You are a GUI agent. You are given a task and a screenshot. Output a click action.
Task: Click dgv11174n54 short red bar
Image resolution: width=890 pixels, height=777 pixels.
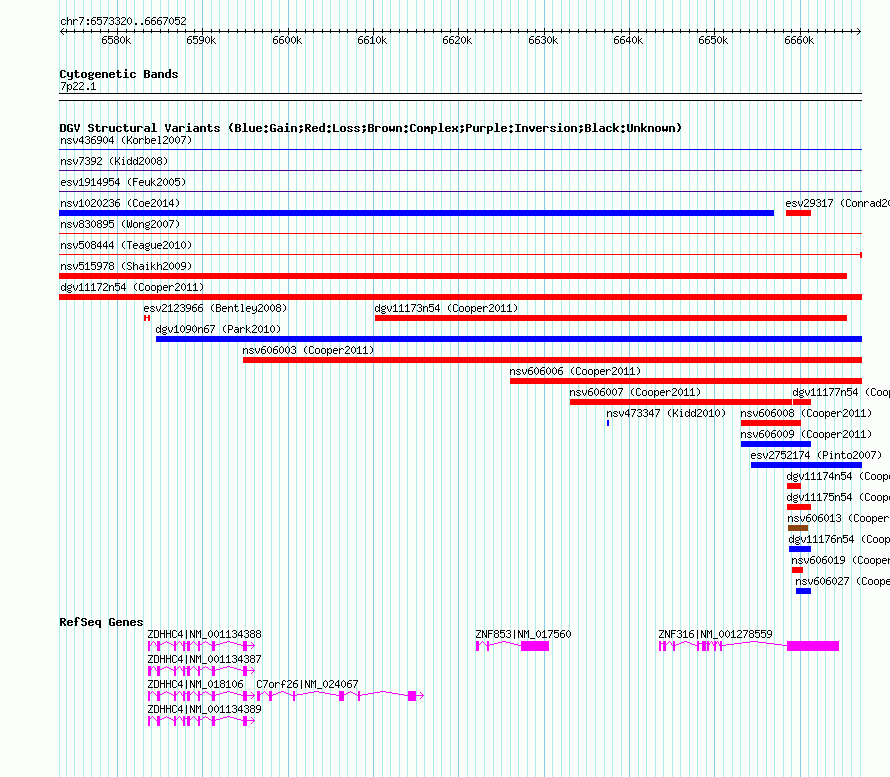click(794, 486)
